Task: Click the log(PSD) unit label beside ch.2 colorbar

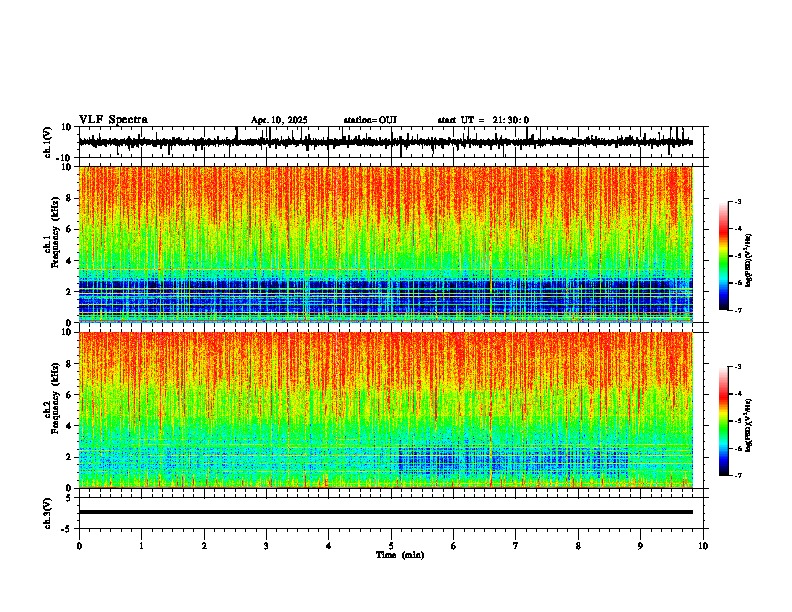Action: [749, 425]
